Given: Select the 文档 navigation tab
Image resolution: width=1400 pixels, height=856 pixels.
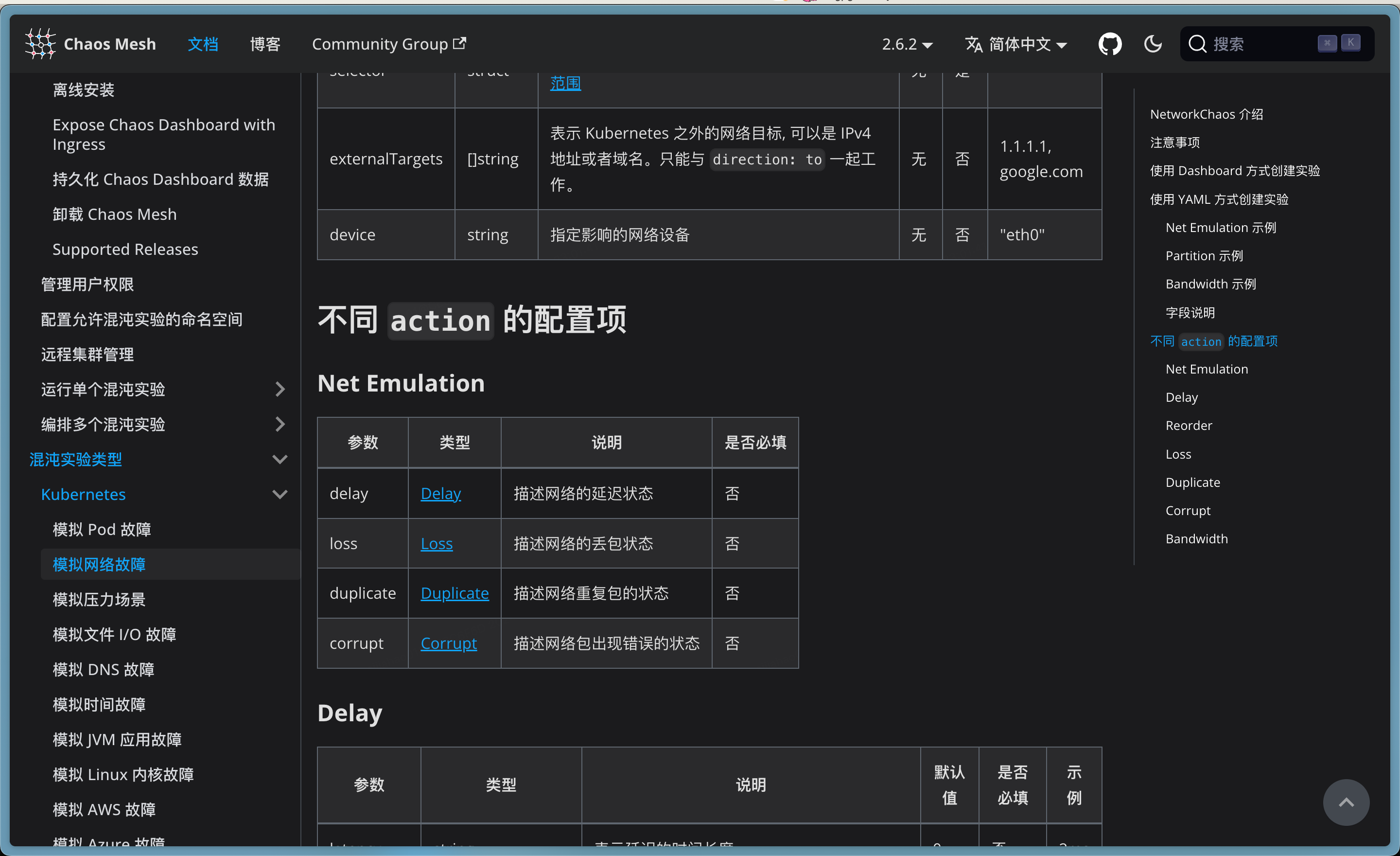Looking at the screenshot, I should (x=203, y=44).
